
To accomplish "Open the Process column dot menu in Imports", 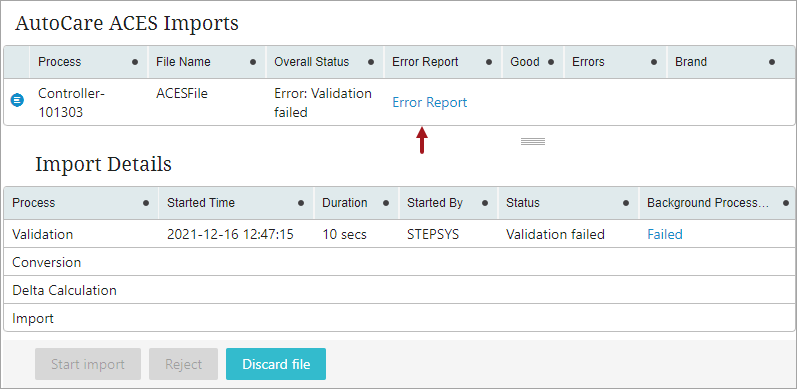I will [x=135, y=62].
